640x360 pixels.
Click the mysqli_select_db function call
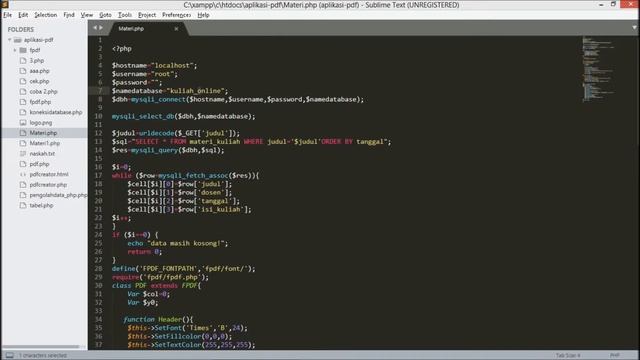coord(143,116)
